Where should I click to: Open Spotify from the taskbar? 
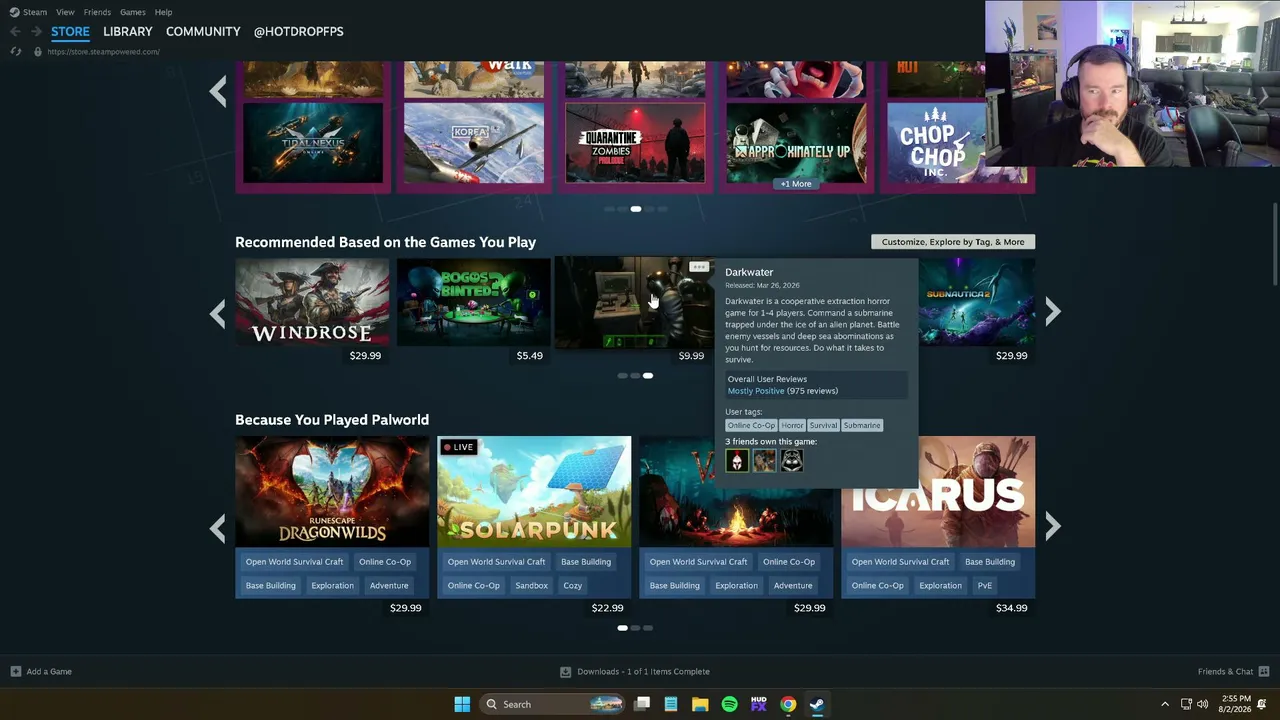pyautogui.click(x=729, y=704)
